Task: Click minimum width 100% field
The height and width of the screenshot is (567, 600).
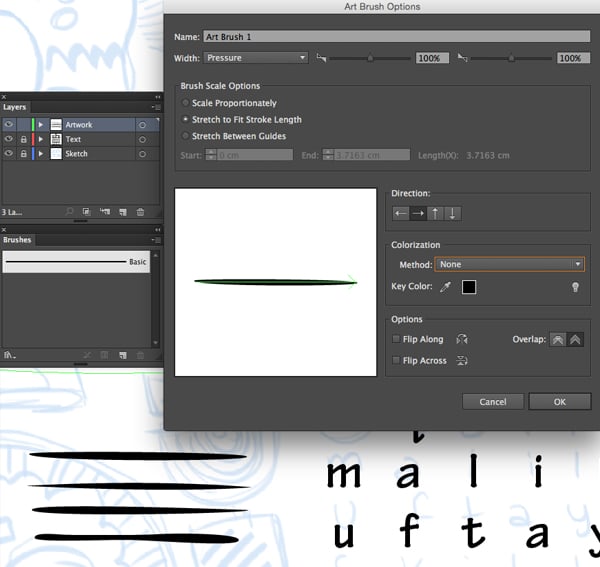Action: coord(432,58)
